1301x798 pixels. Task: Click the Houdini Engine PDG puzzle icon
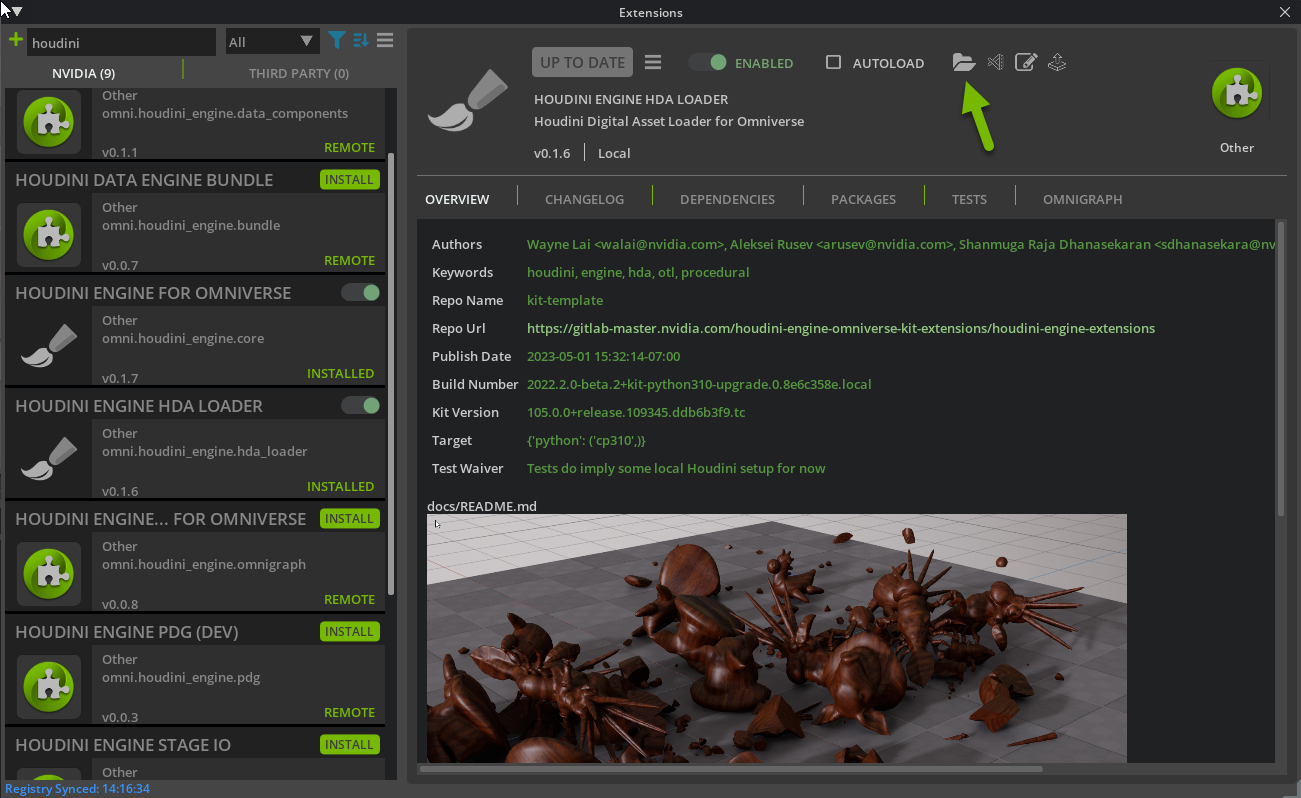49,686
